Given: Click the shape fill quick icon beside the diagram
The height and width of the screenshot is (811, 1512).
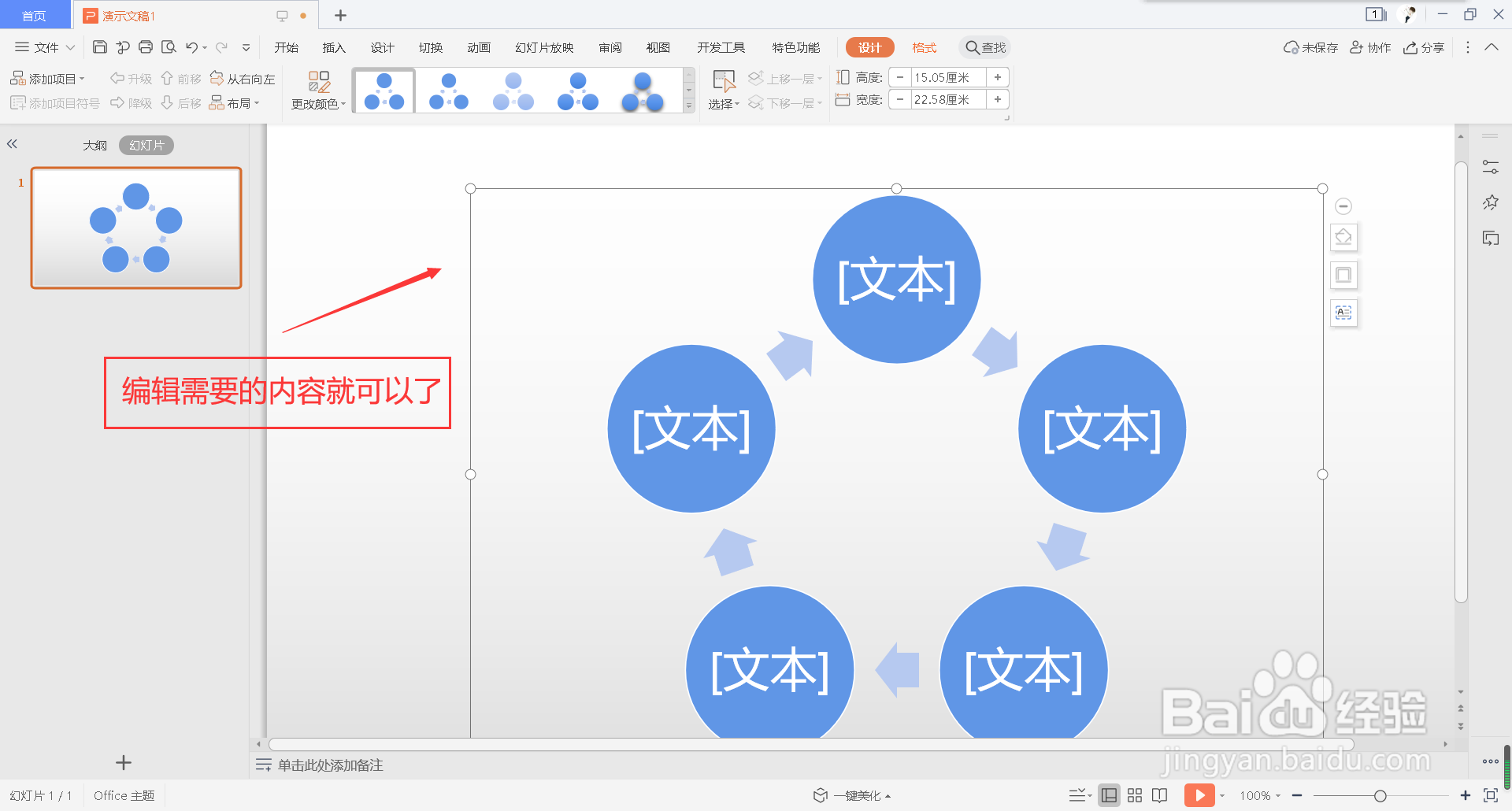Looking at the screenshot, I should tap(1343, 237).
